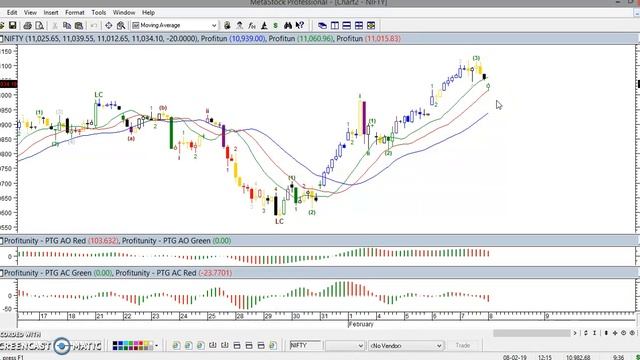Click the Tile windows in grid icon
This screenshot has width=640, height=360.
point(359,25)
